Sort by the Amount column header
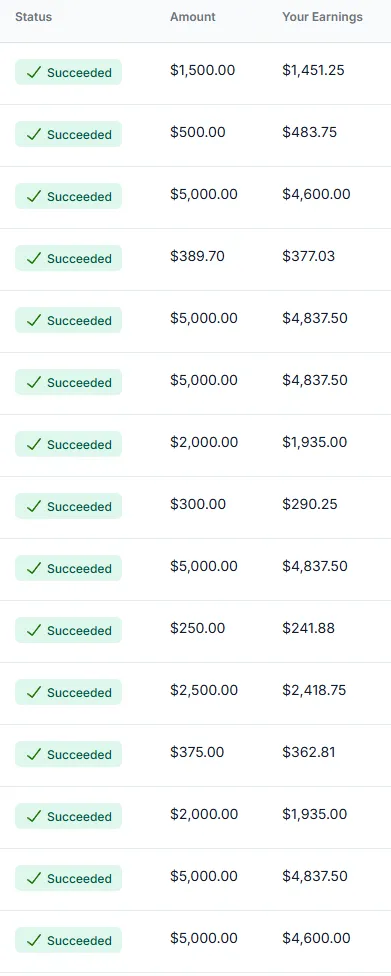The image size is (391, 976). [x=193, y=17]
